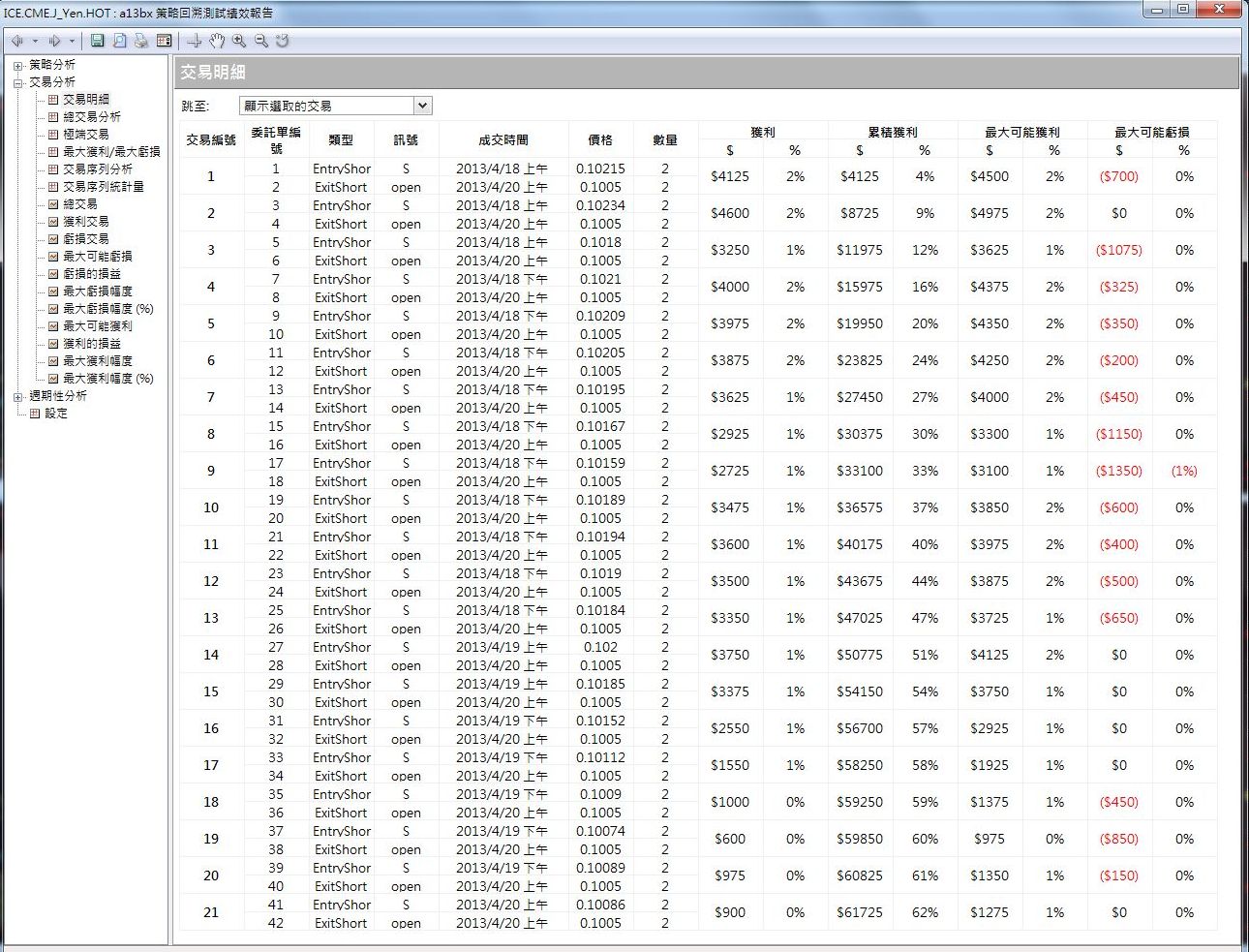Open the 獲利的損益 chart item
Screen dimensions: 1249x952
point(92,344)
